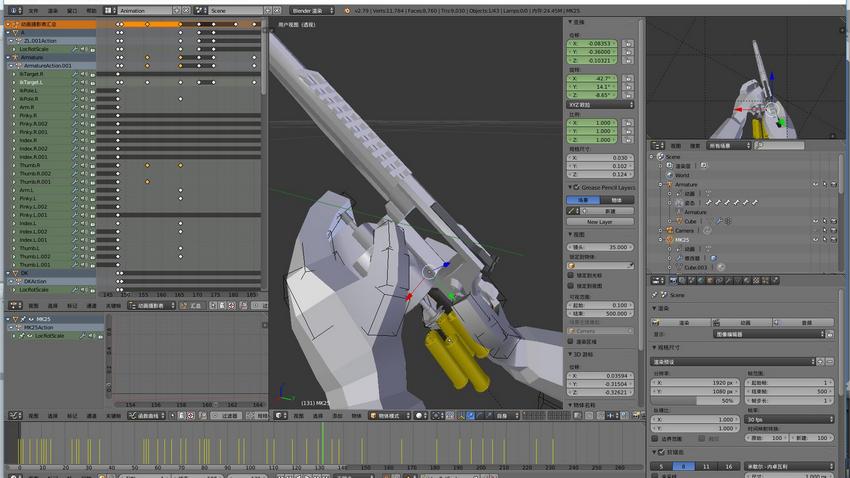Enable the render border checkbox
The height and width of the screenshot is (478, 850).
click(655, 438)
